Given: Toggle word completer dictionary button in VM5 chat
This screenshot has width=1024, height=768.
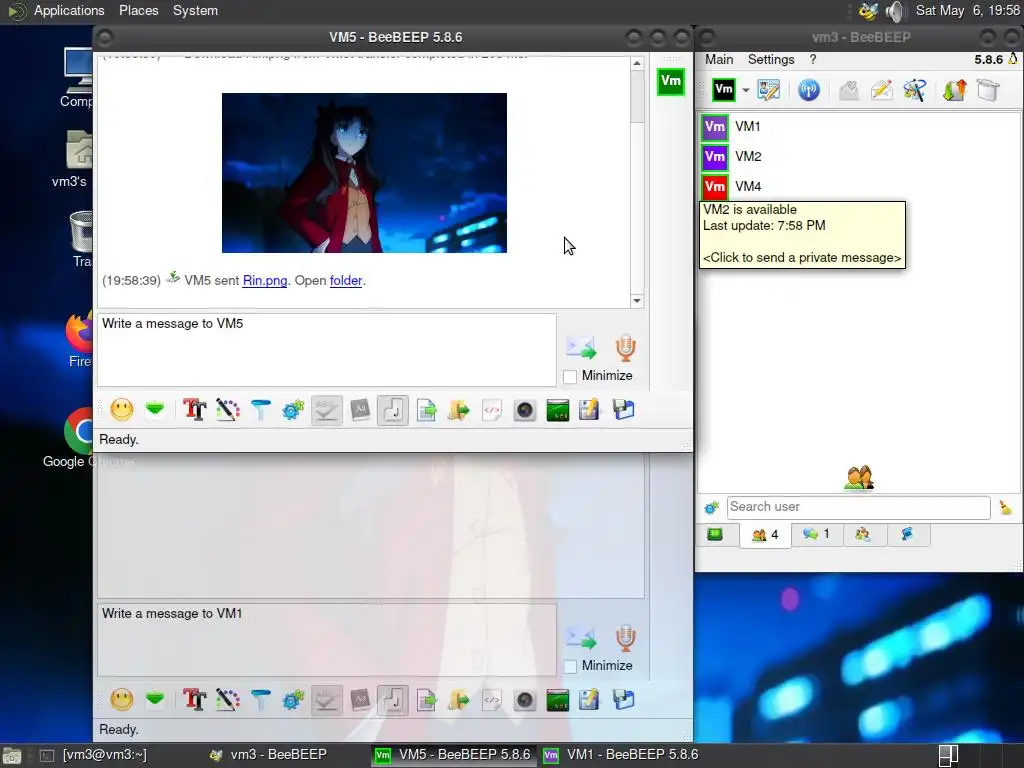Looking at the screenshot, I should 360,410.
